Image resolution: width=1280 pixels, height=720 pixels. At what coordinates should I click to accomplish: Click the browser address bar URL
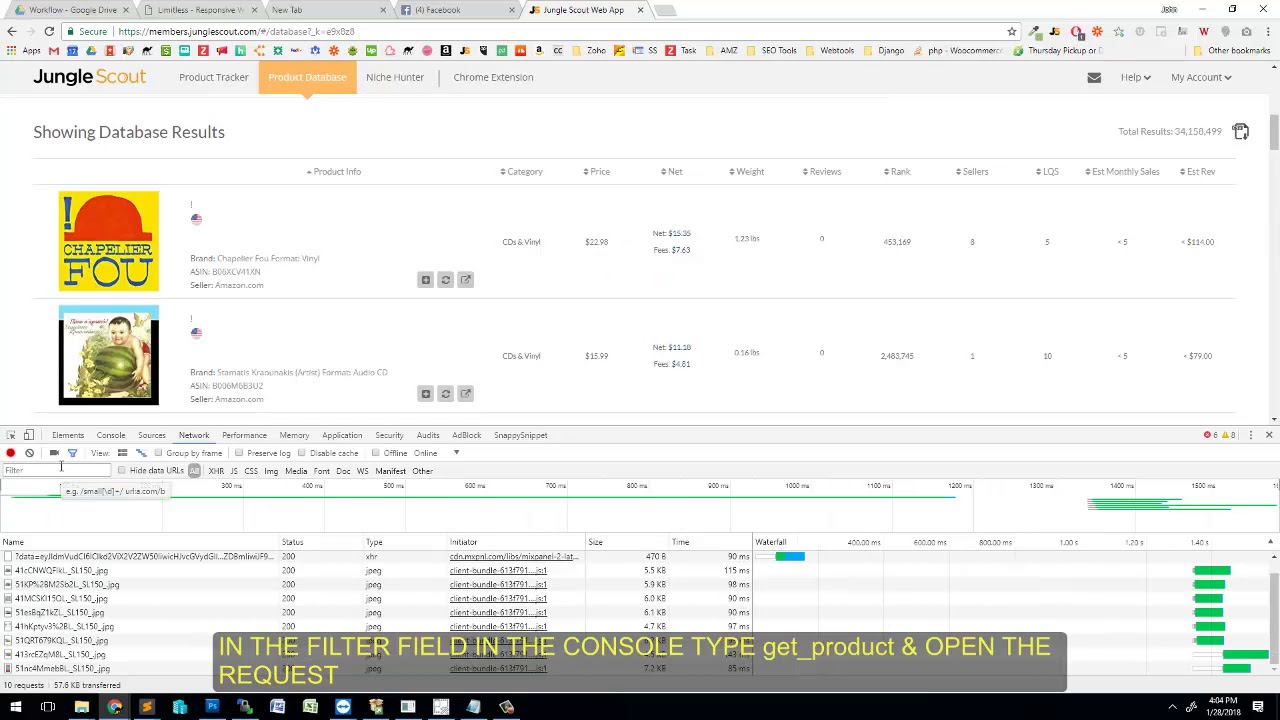[x=236, y=32]
